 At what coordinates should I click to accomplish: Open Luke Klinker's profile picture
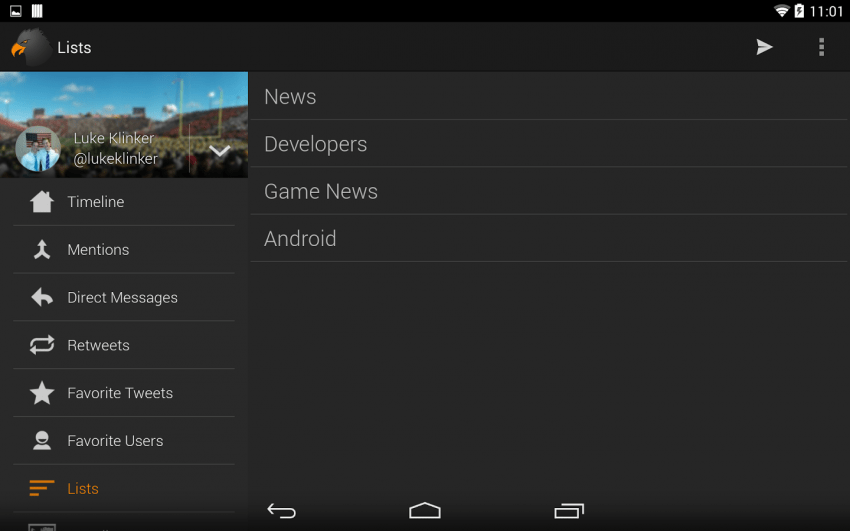[38, 149]
